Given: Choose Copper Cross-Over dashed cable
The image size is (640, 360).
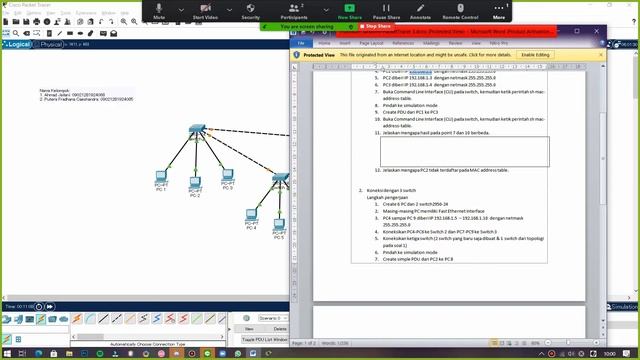Looking at the screenshot, I should pyautogui.click(x=117, y=318).
